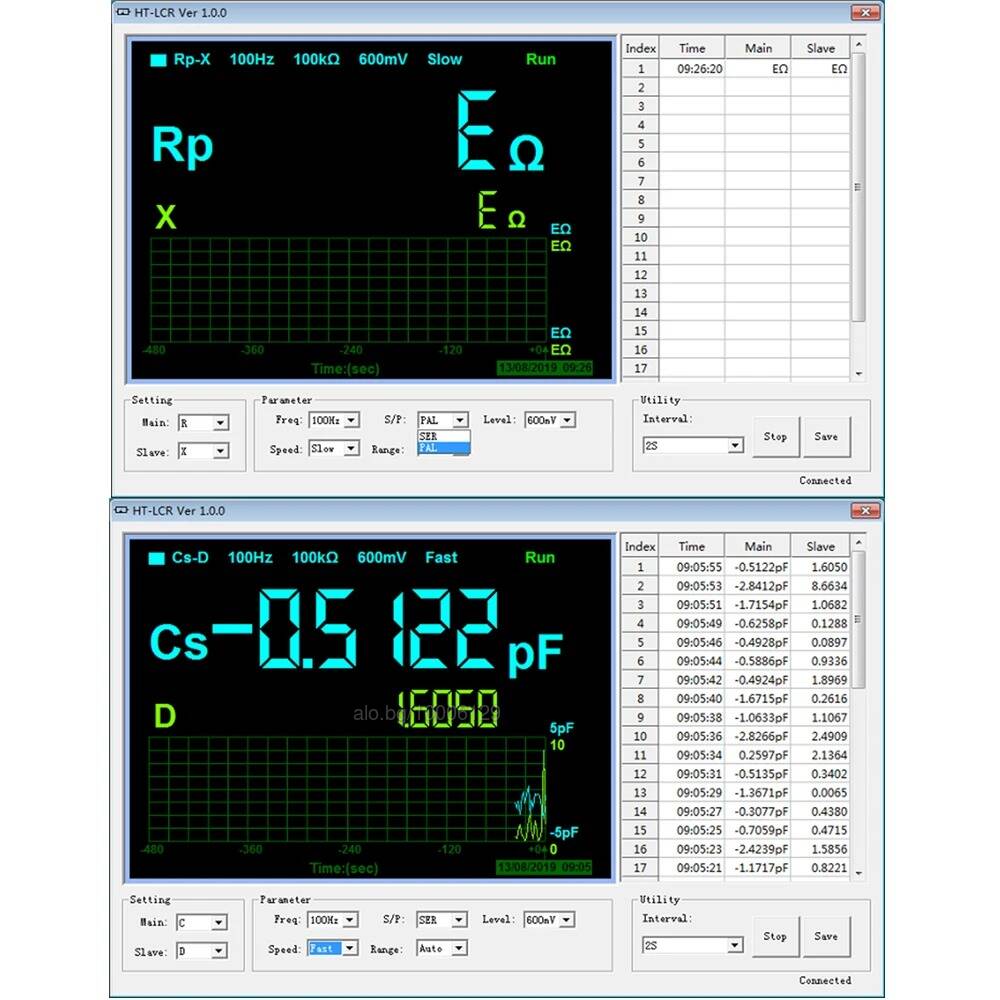Screen dimensions: 1000x1000
Task: Open S/P dropdown showing PAL
Action: click(x=444, y=420)
